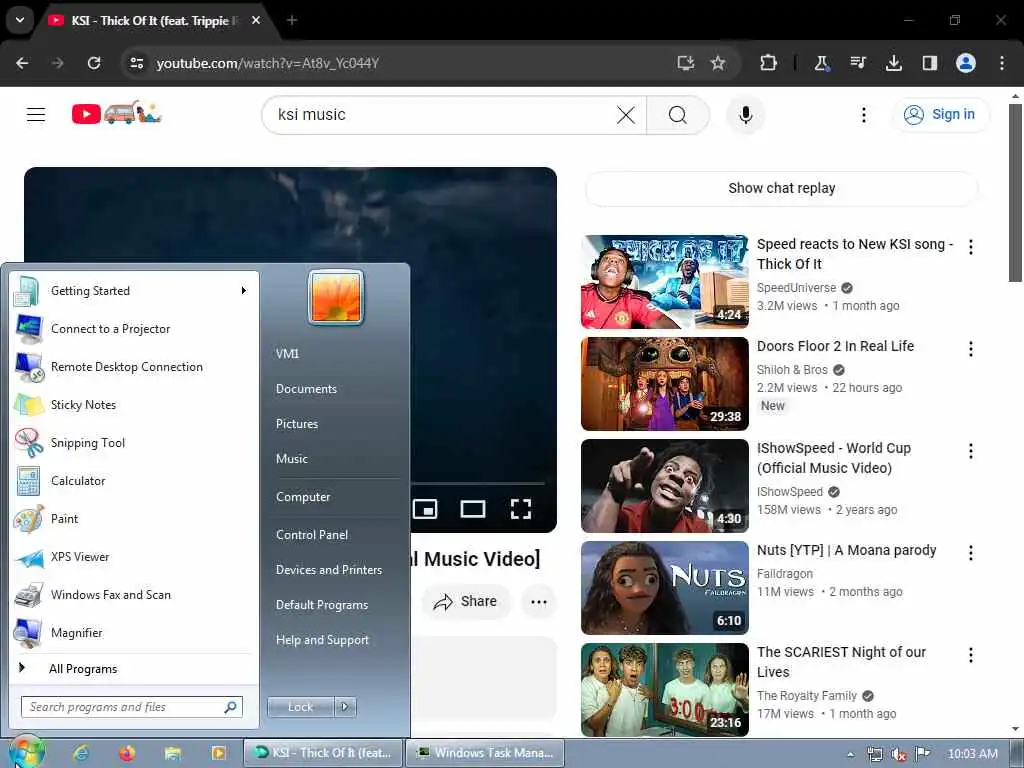The image size is (1024, 768).
Task: Expand Getting Started submenu arrow
Action: point(244,291)
